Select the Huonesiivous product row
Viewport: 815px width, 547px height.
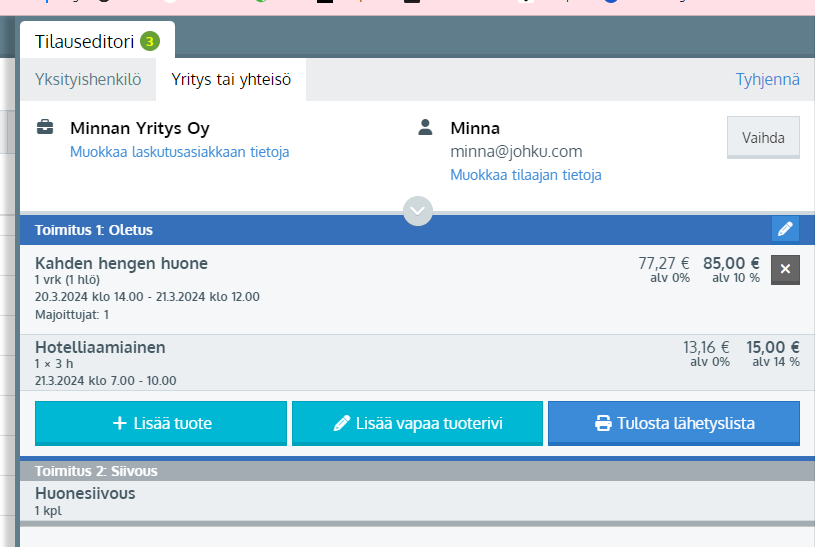[x=300, y=500]
